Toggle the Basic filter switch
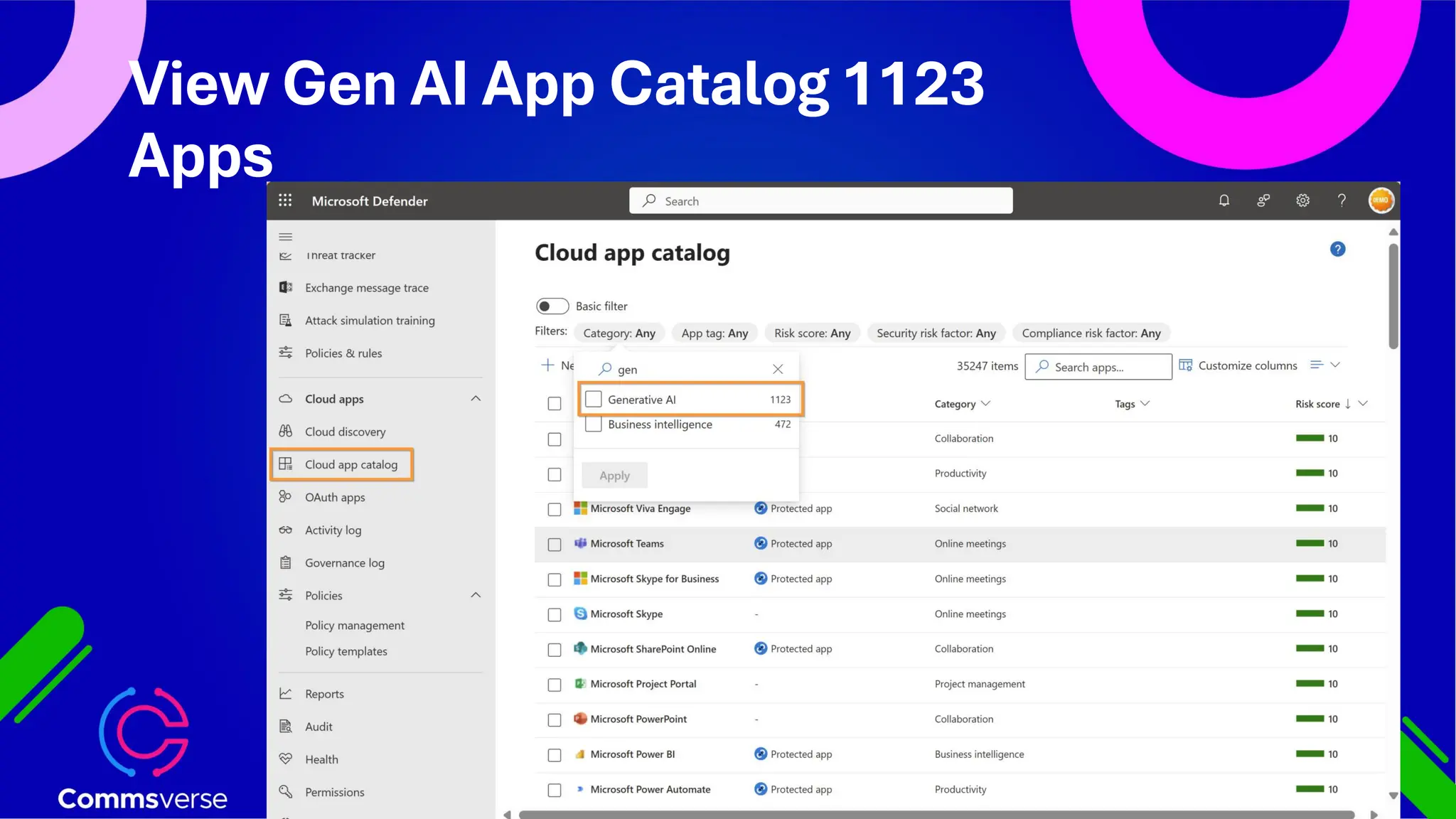Screen dimensions: 1456x819 (x=552, y=306)
